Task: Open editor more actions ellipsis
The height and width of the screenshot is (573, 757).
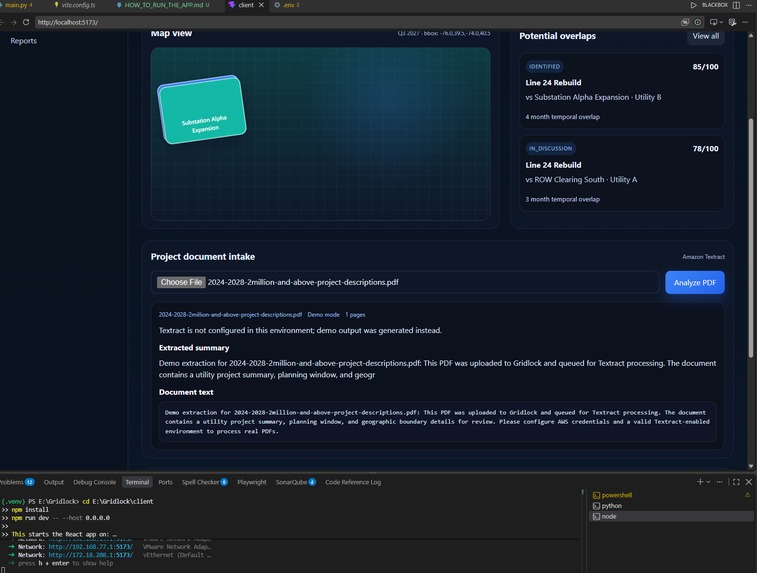Action: (x=749, y=5)
